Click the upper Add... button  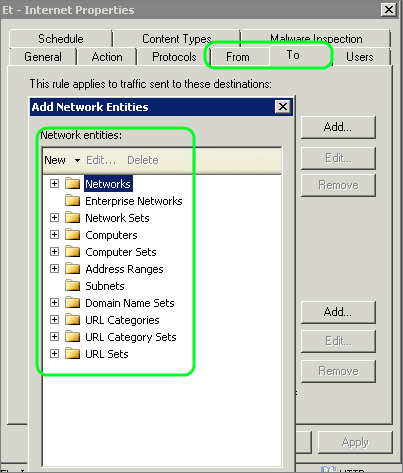click(x=338, y=127)
